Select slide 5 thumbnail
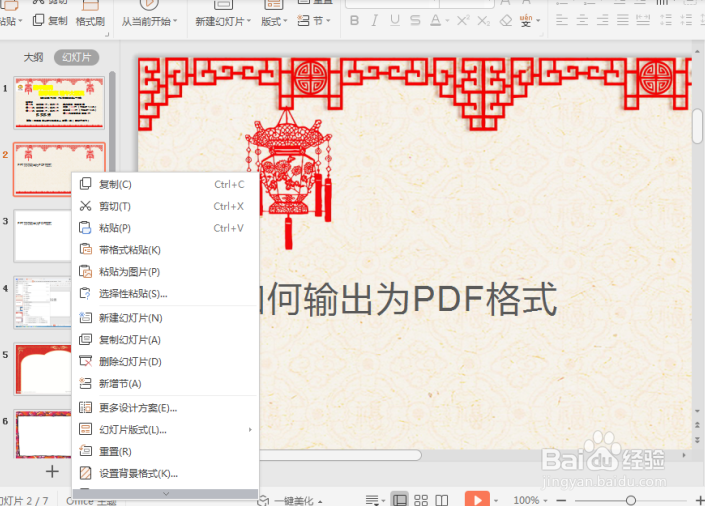This screenshot has width=705, height=506. [x=43, y=369]
